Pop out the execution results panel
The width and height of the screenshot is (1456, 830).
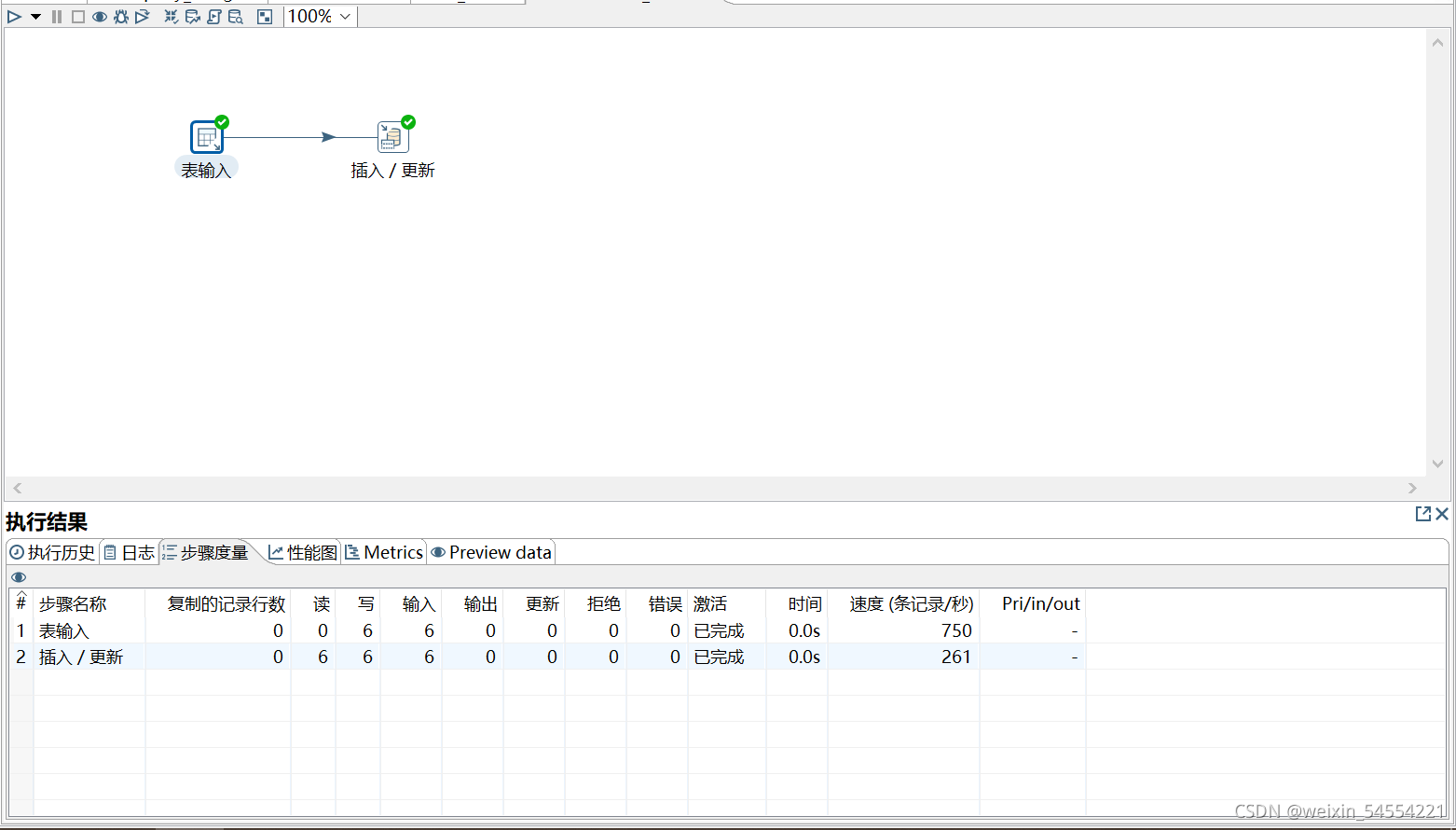point(1422,514)
